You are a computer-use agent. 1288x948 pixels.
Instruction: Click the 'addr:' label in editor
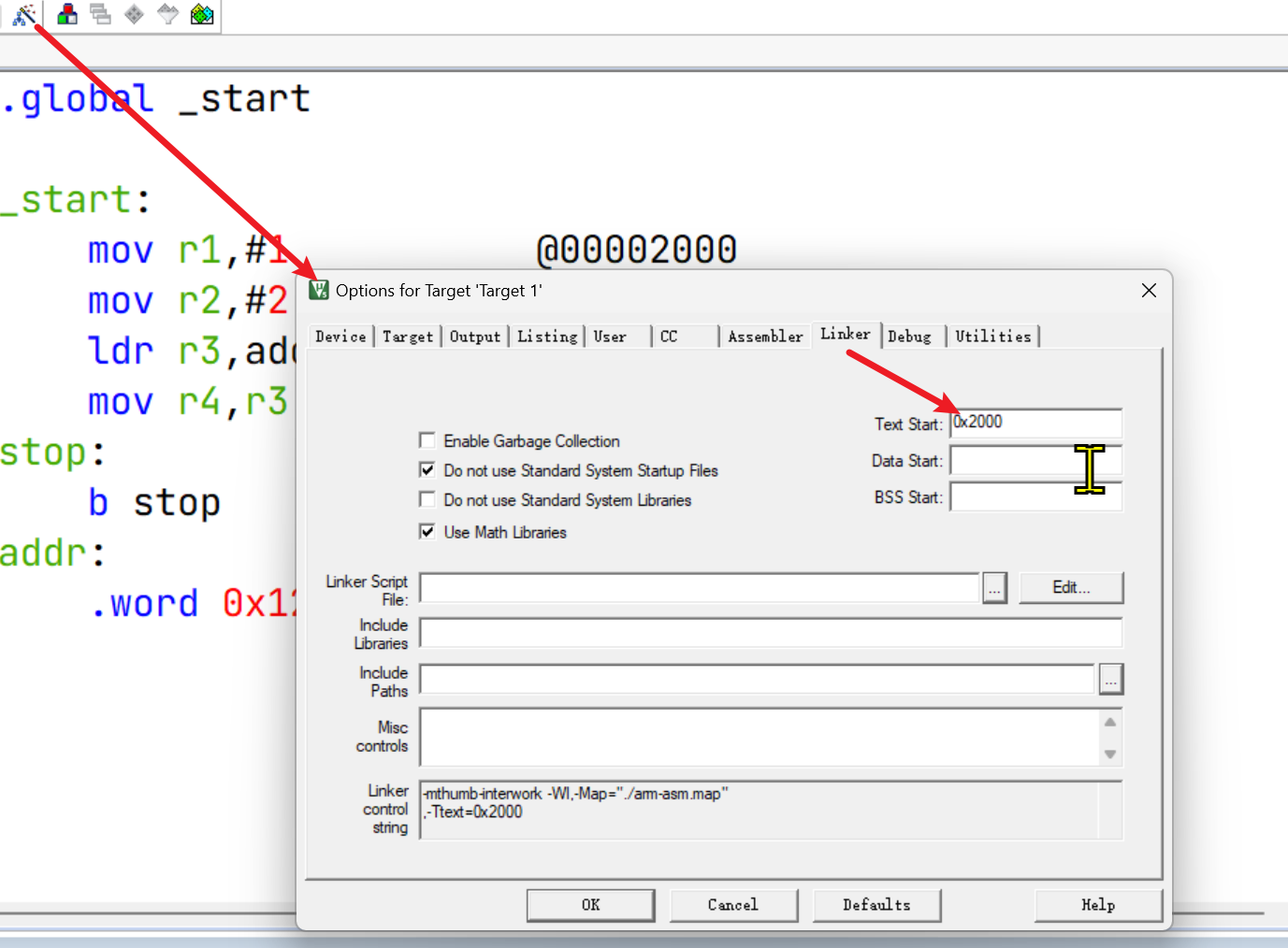(x=52, y=553)
